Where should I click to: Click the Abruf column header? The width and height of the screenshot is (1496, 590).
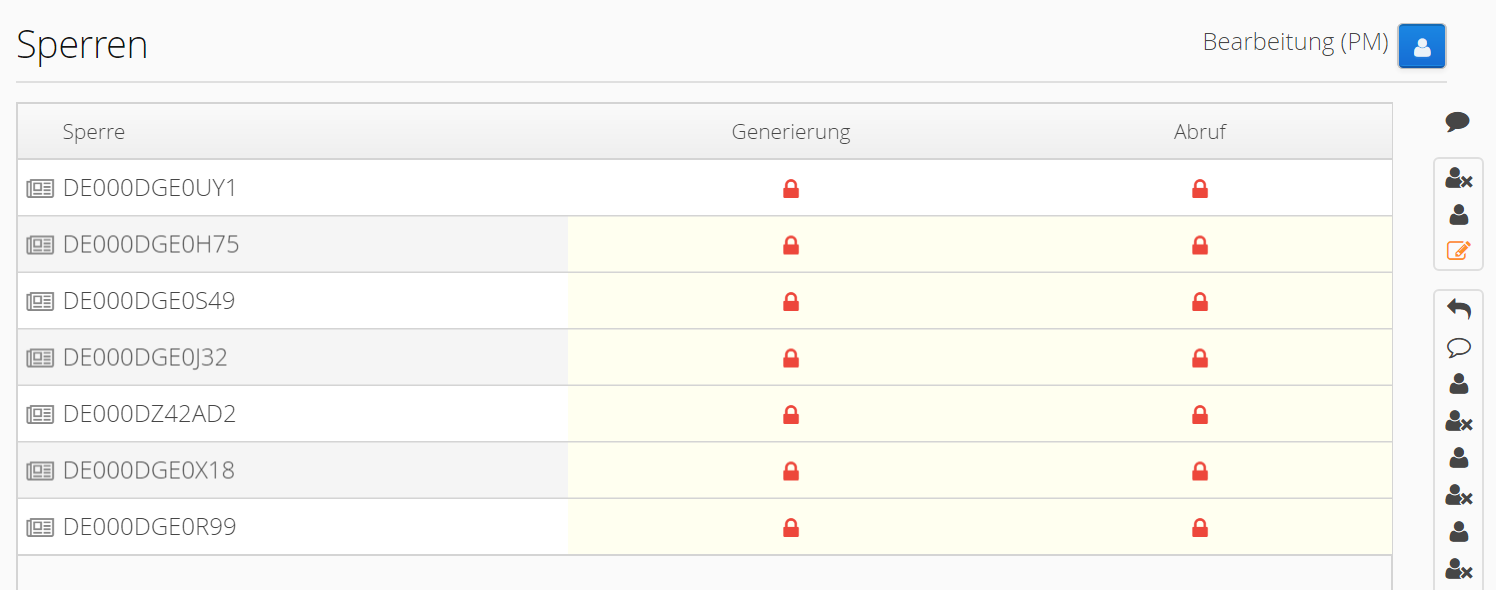point(1200,132)
